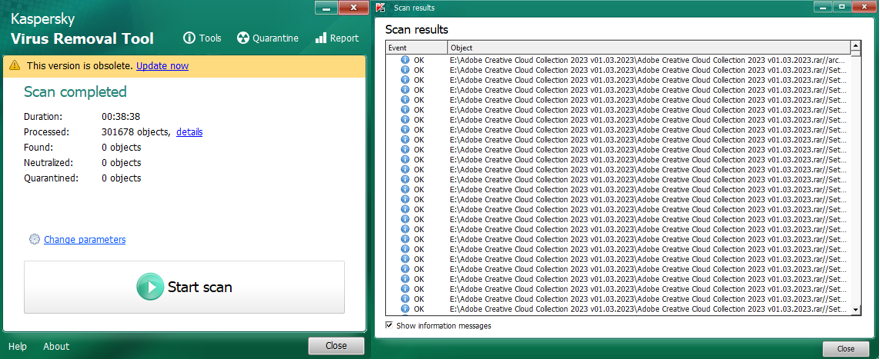Open the processed objects details link

189,132
